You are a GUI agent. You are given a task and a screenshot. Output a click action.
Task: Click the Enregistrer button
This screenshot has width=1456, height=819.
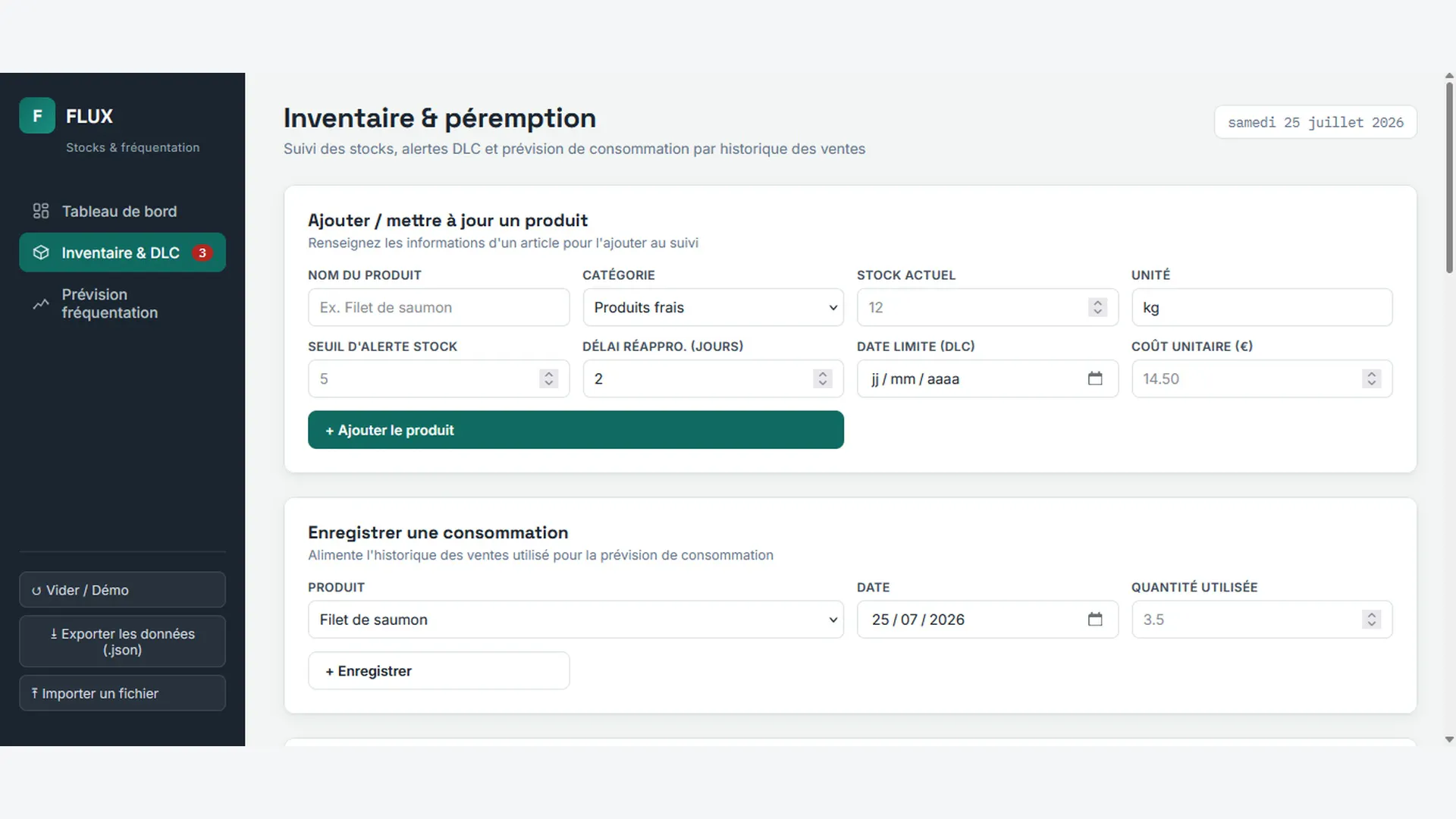438,671
